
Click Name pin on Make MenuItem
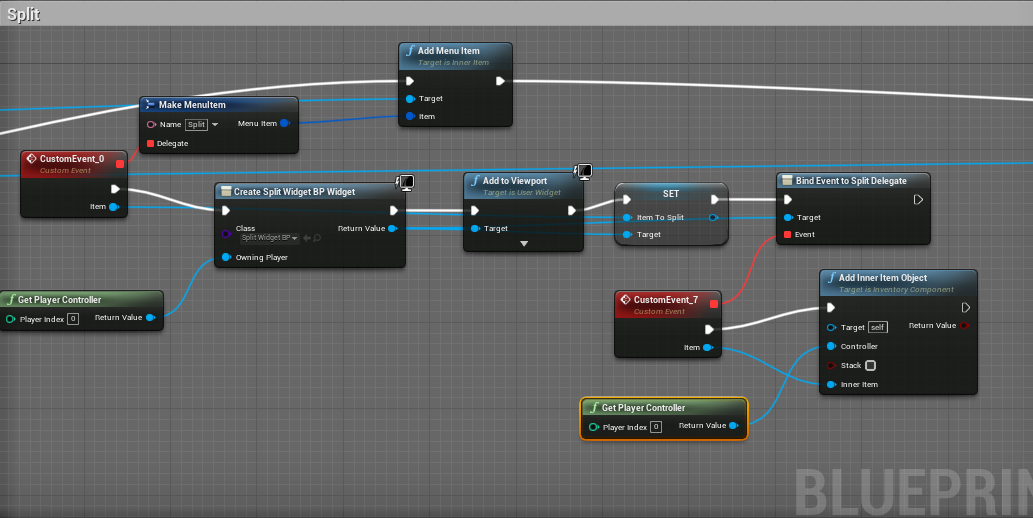152,125
